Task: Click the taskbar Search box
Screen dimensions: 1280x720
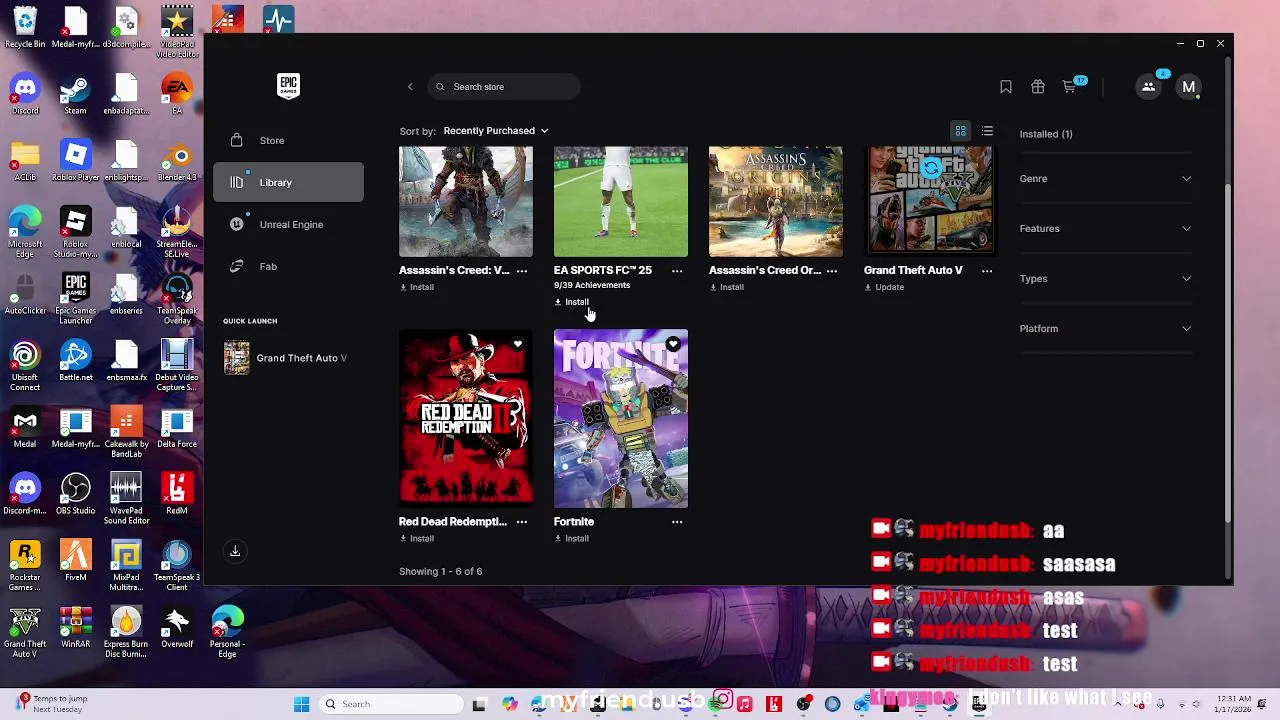Action: [x=391, y=704]
